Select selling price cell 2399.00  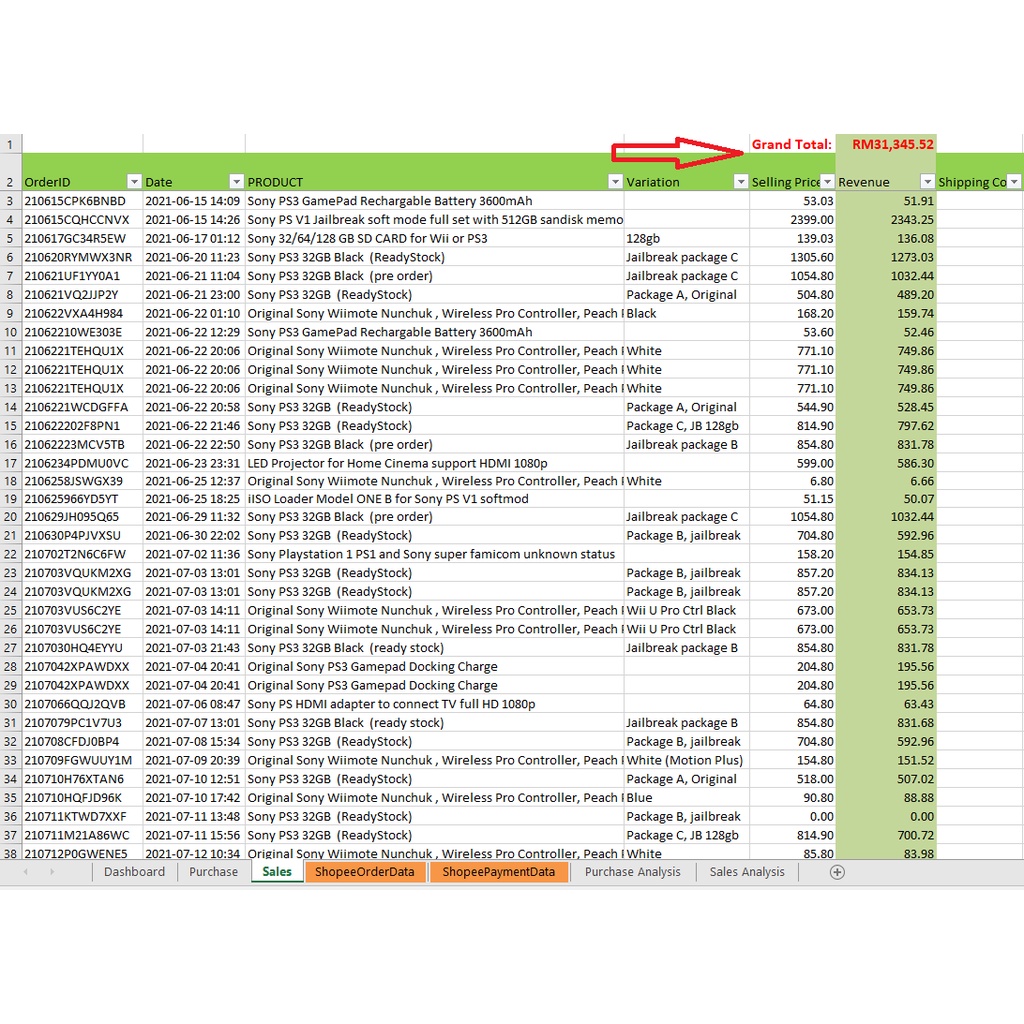pos(792,220)
